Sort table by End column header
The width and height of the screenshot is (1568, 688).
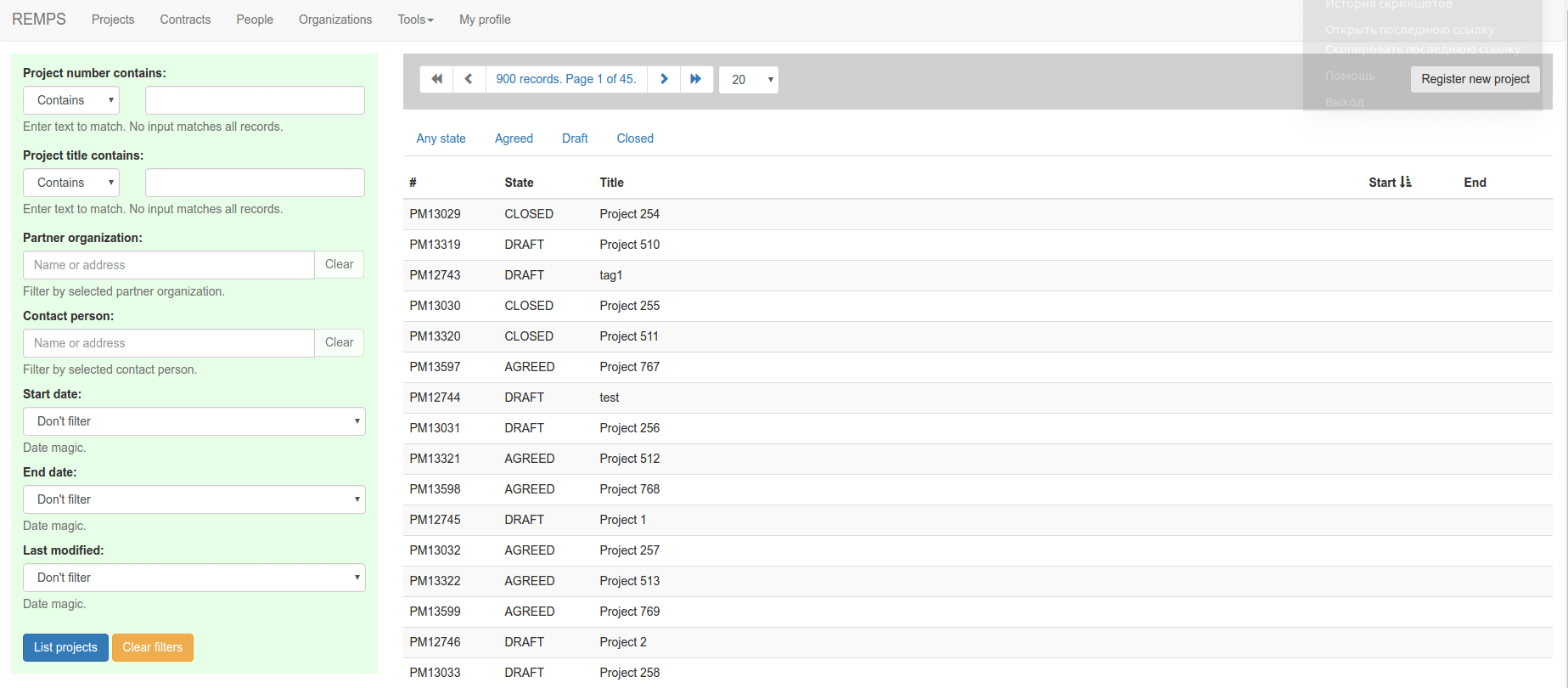(x=1475, y=183)
